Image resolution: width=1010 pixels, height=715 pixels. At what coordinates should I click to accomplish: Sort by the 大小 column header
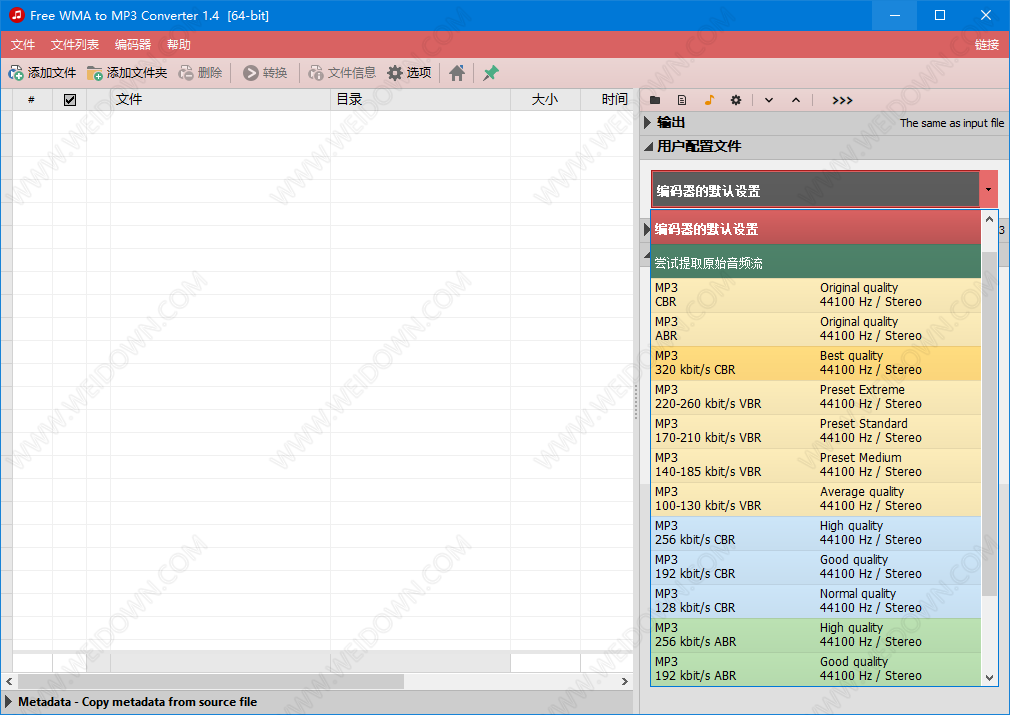click(x=546, y=100)
